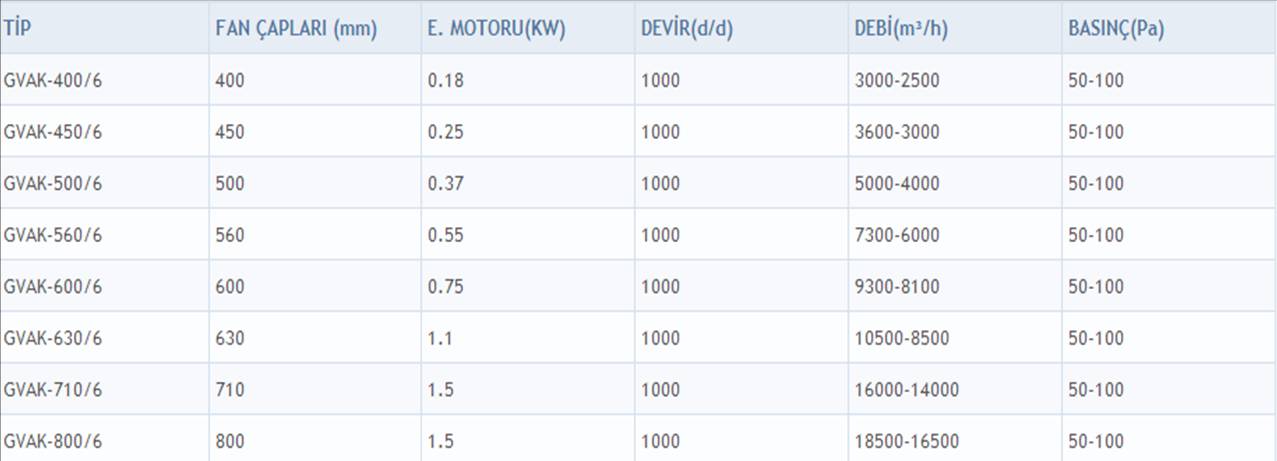Click motor power 1.5 in GVAK-710/6 row
This screenshot has height=461, width=1277.
click(x=440, y=389)
